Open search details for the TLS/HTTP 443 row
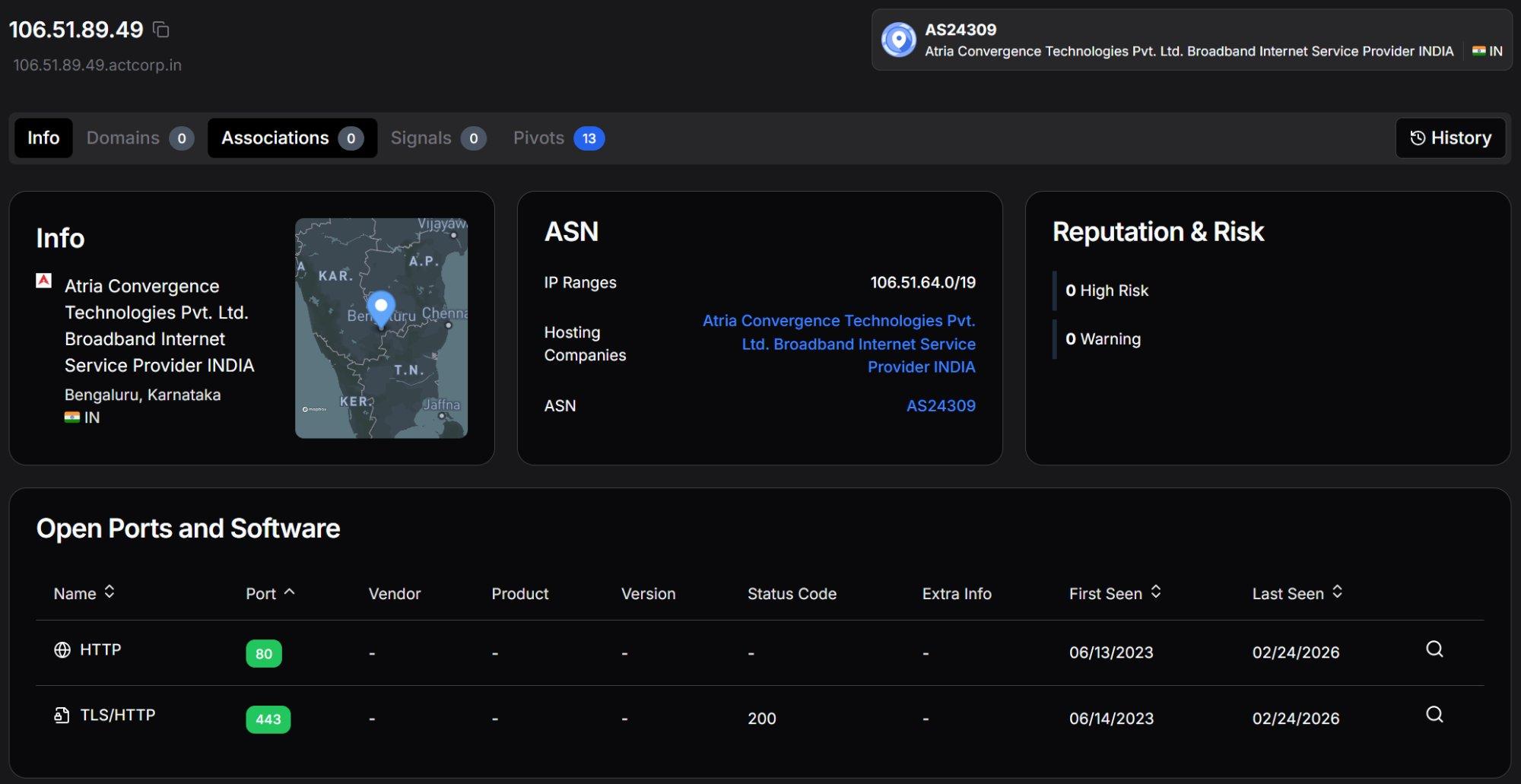This screenshot has width=1521, height=784. (1435, 714)
